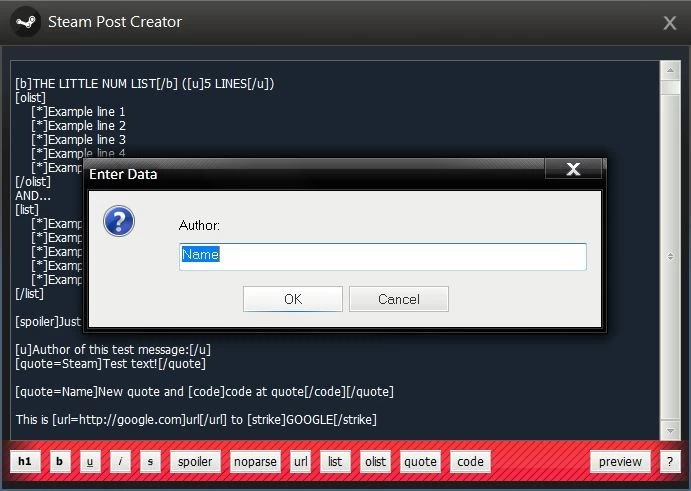
Task: Open help with the ? button
Action: [x=670, y=461]
